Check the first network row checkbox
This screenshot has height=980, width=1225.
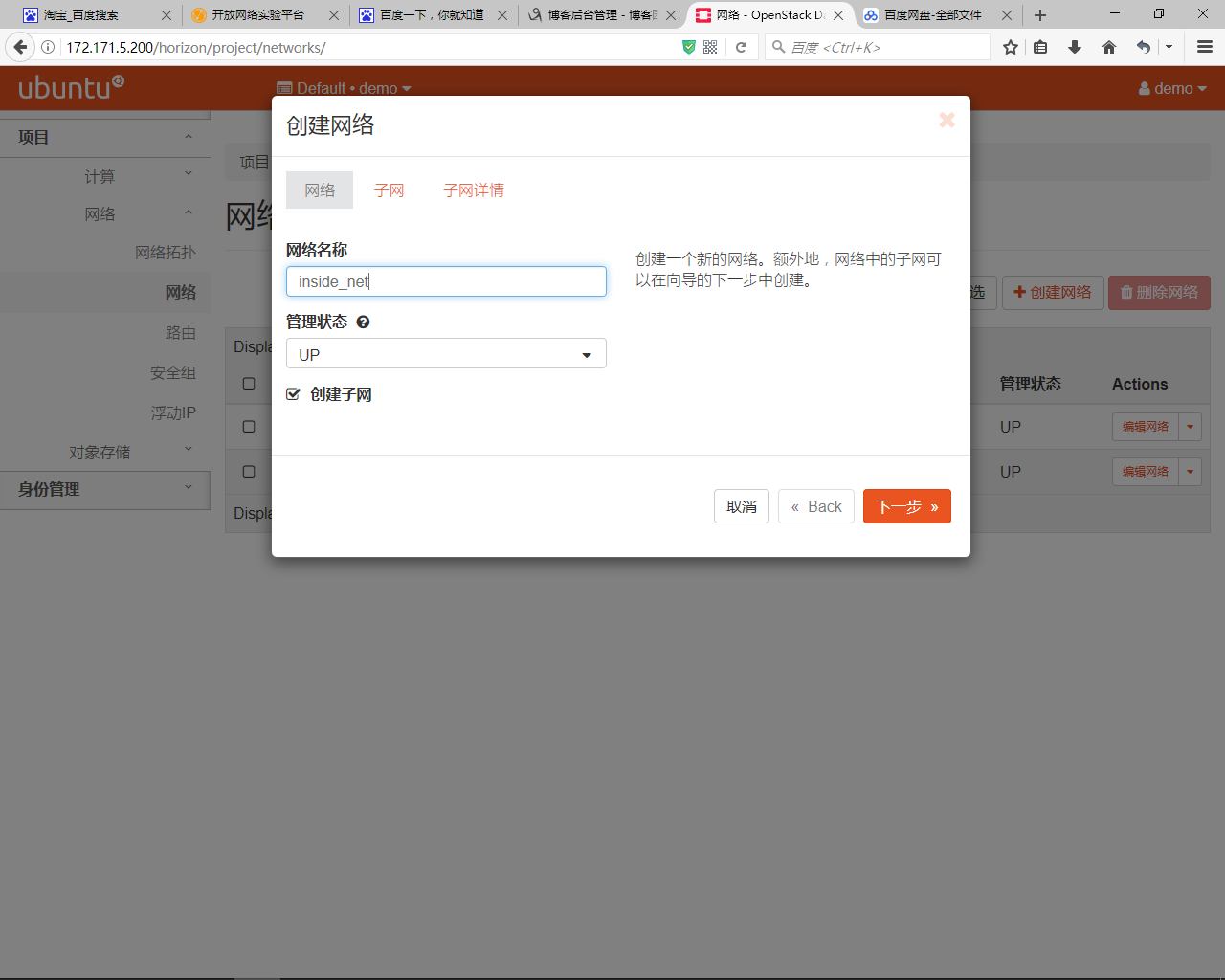[249, 427]
